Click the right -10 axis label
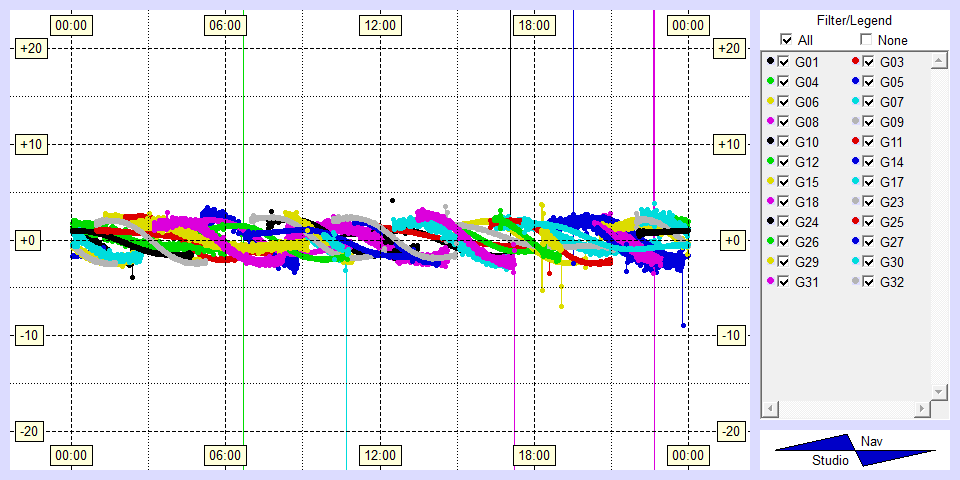The image size is (960, 480). point(731,335)
